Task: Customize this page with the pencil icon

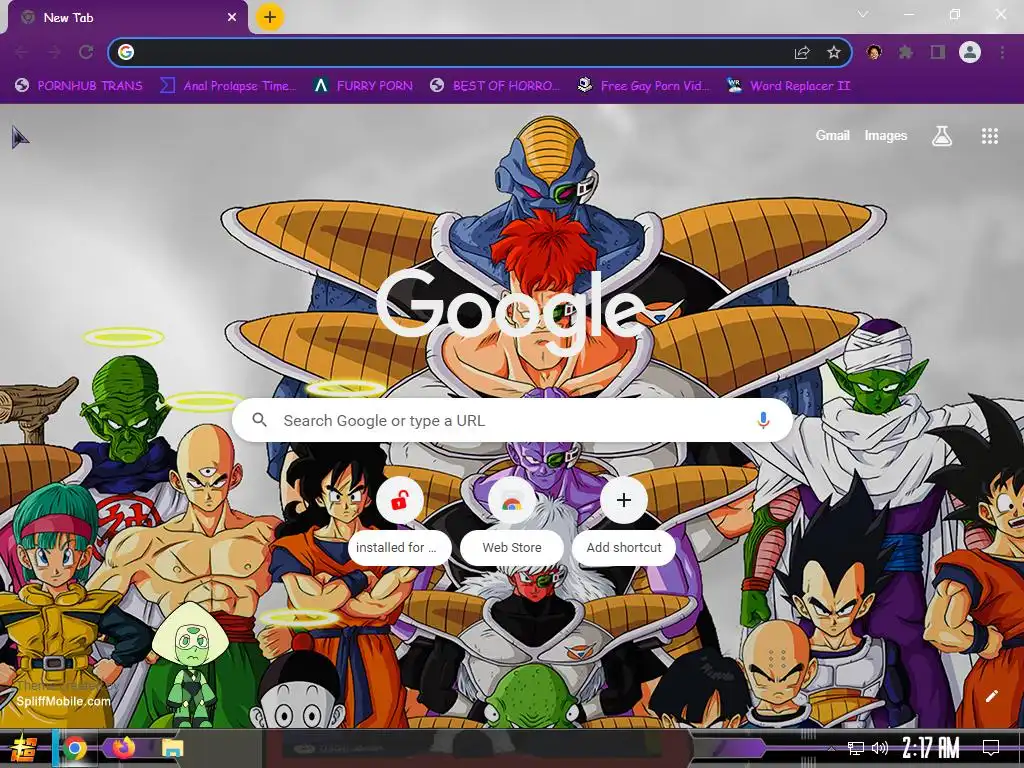Action: 991,696
